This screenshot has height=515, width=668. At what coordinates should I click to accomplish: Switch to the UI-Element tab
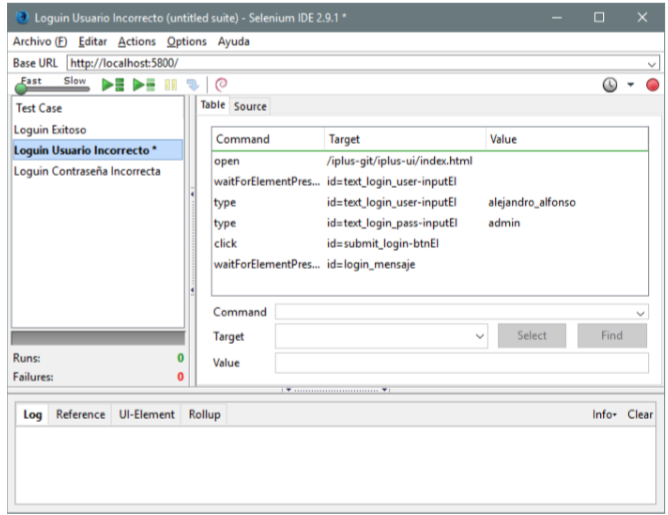click(x=147, y=414)
